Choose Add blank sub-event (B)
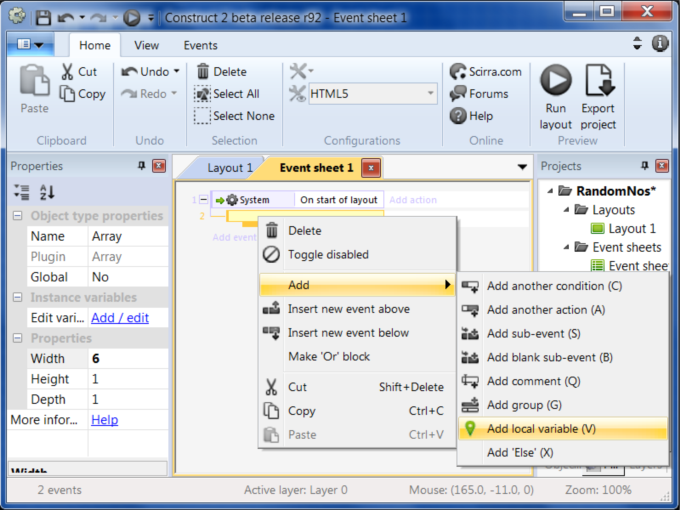680x510 pixels. tap(562, 357)
